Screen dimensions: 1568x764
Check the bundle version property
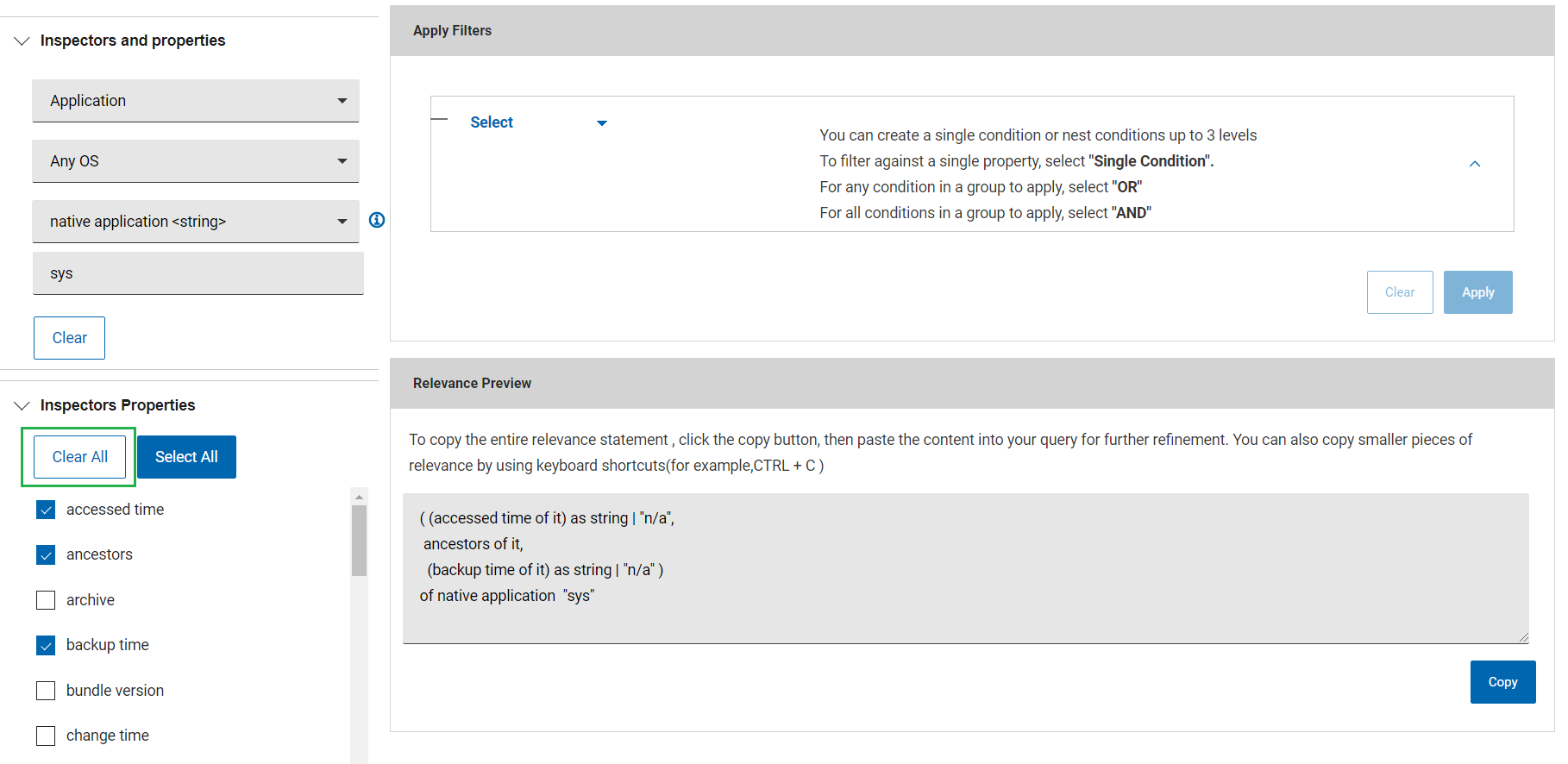[46, 691]
